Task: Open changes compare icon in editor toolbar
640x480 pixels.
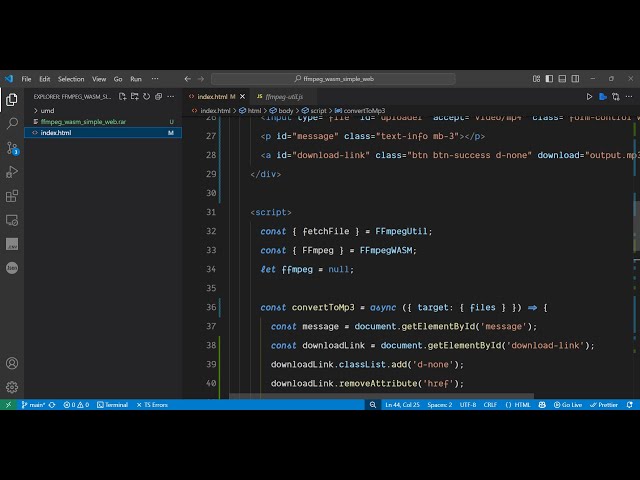Action: 616,97
